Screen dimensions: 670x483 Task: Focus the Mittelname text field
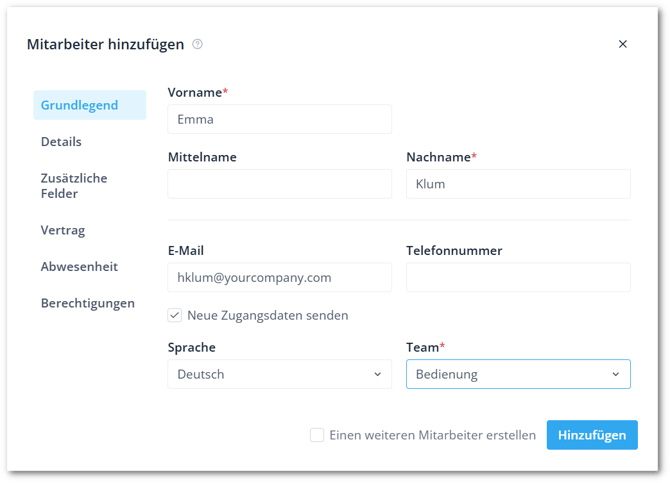pyautogui.click(x=279, y=184)
